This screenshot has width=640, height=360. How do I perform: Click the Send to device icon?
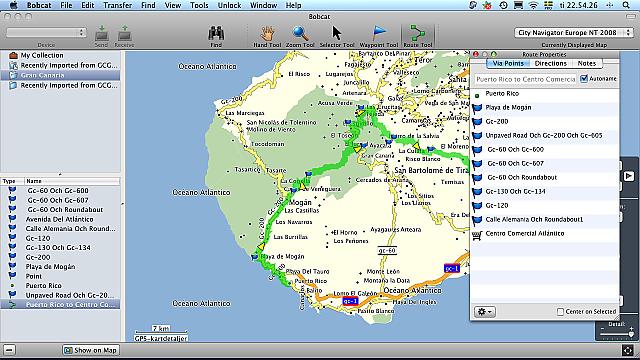(101, 33)
